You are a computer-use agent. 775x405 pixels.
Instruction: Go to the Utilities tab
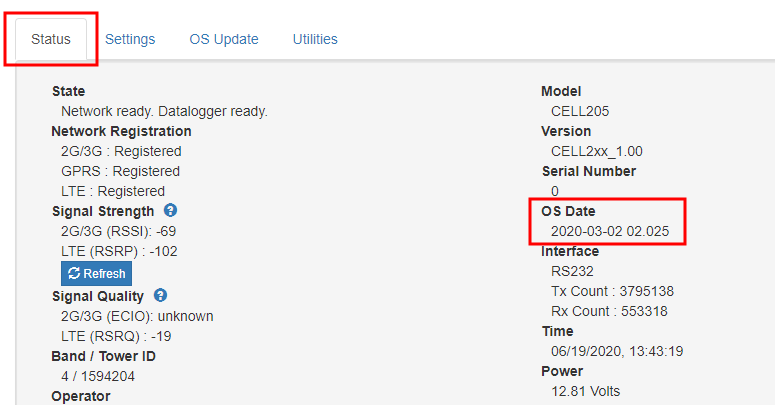coord(315,39)
